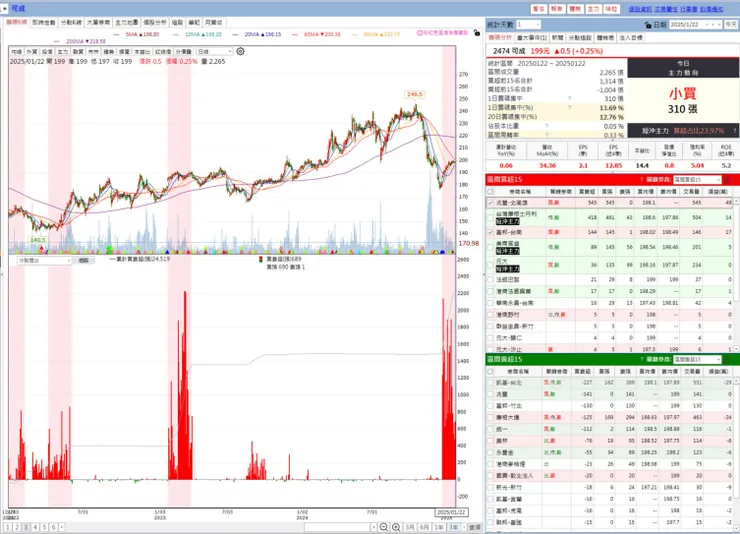The width and height of the screenshot is (740, 534).
Task: Toggle checkbox for 凱基-台北 sell row
Action: [491, 383]
